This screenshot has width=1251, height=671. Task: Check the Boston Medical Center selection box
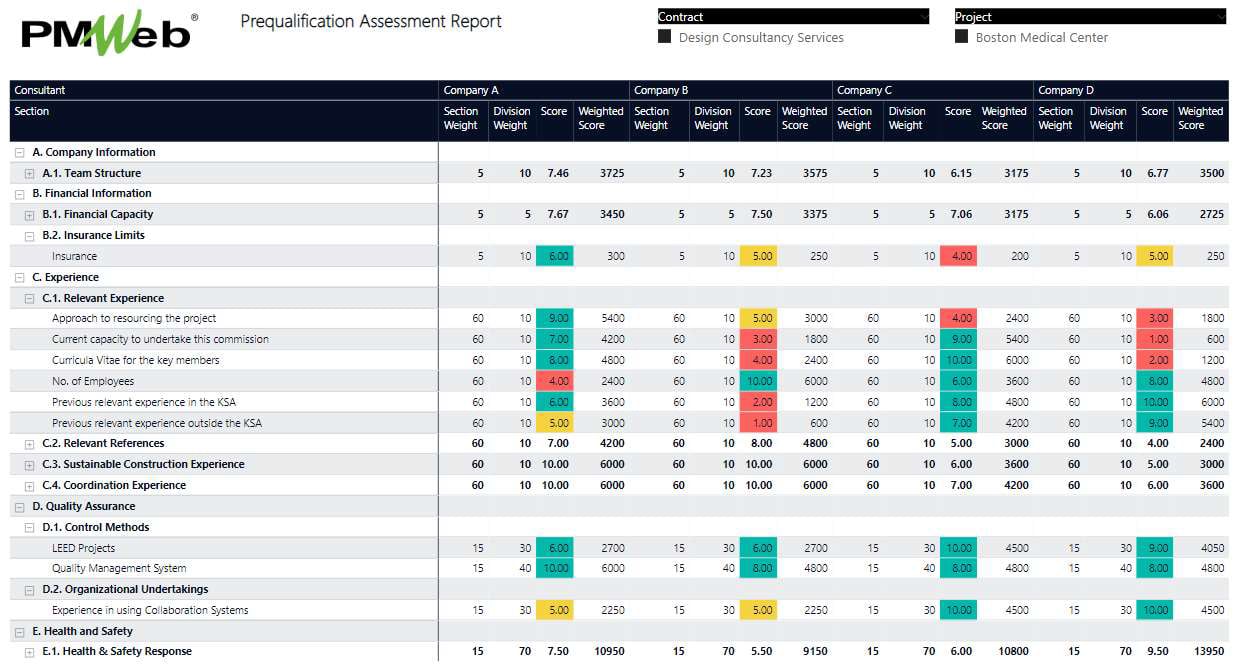coord(961,37)
